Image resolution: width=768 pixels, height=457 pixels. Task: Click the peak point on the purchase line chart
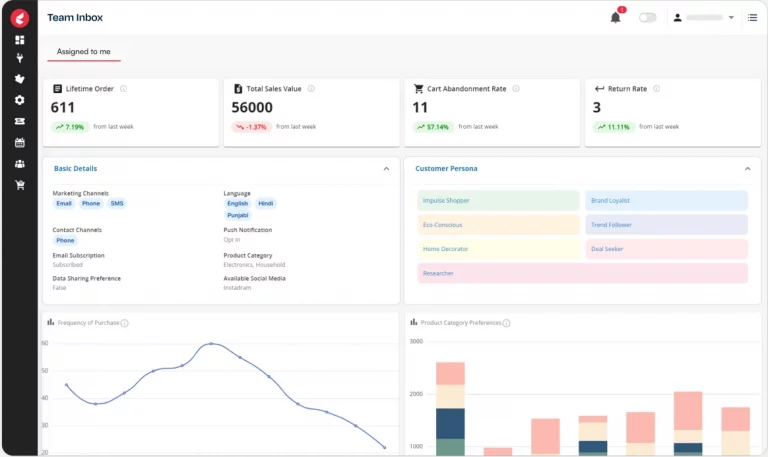pyautogui.click(x=211, y=343)
